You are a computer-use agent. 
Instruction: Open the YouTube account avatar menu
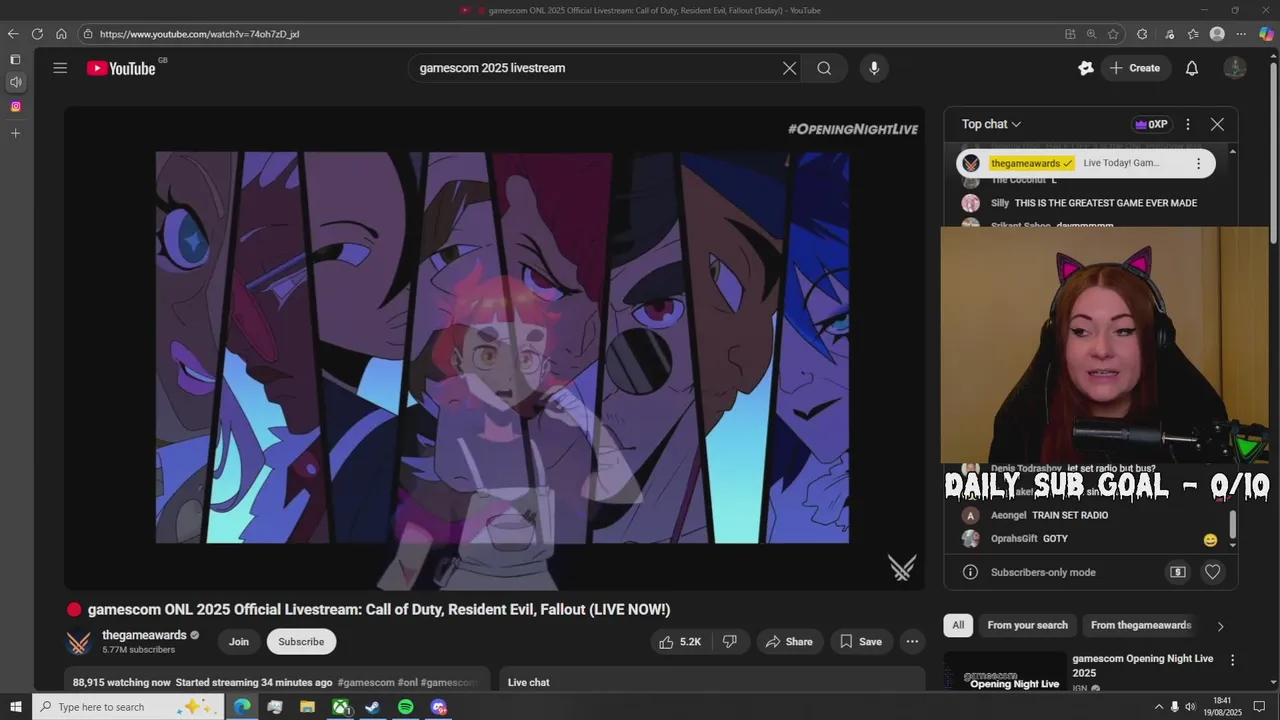[1235, 68]
